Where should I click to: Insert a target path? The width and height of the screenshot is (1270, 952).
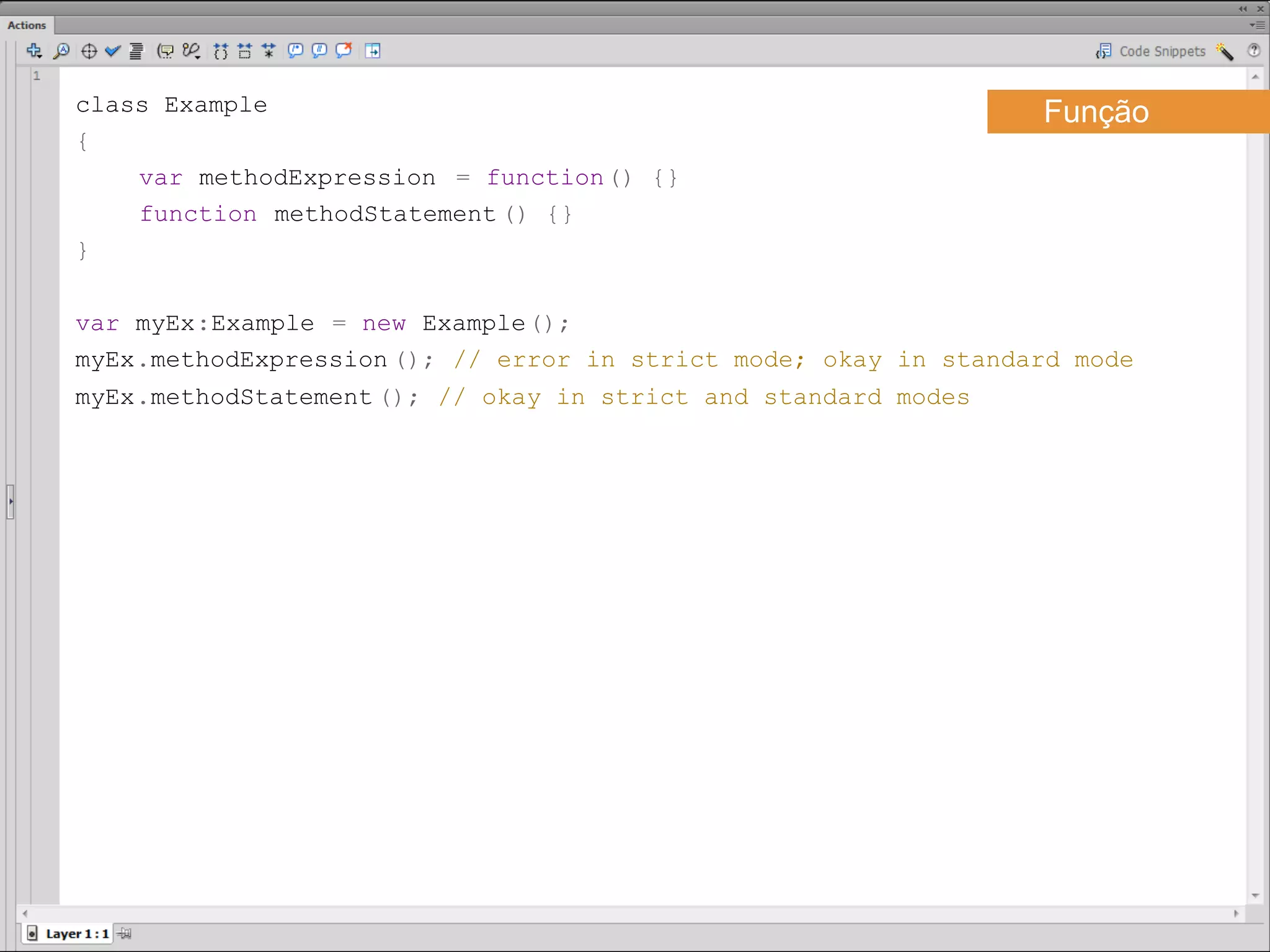click(x=89, y=51)
